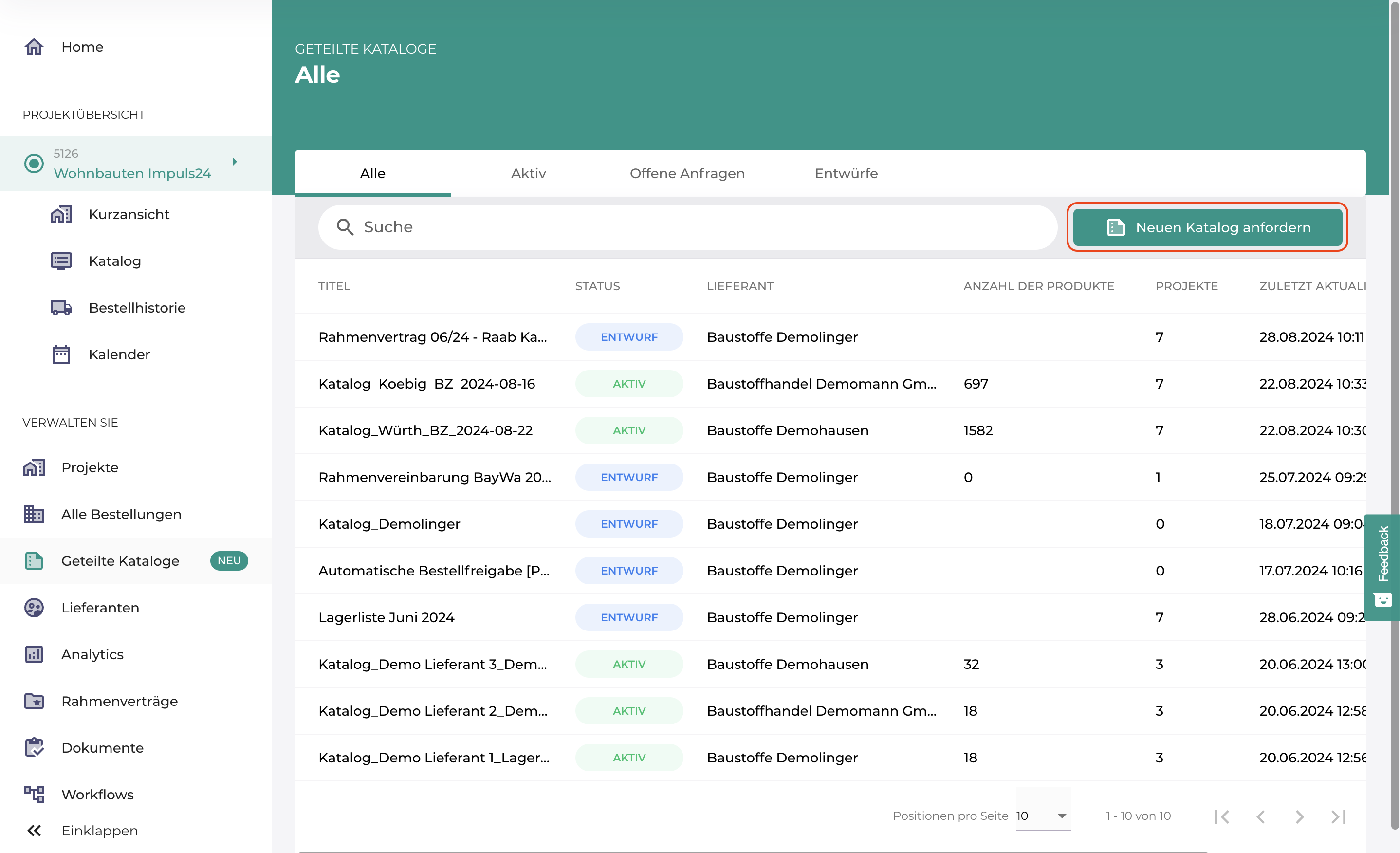Click supplier Baustoffe Demohausen in Würth row
Image resolution: width=1400 pixels, height=853 pixels.
[788, 430]
